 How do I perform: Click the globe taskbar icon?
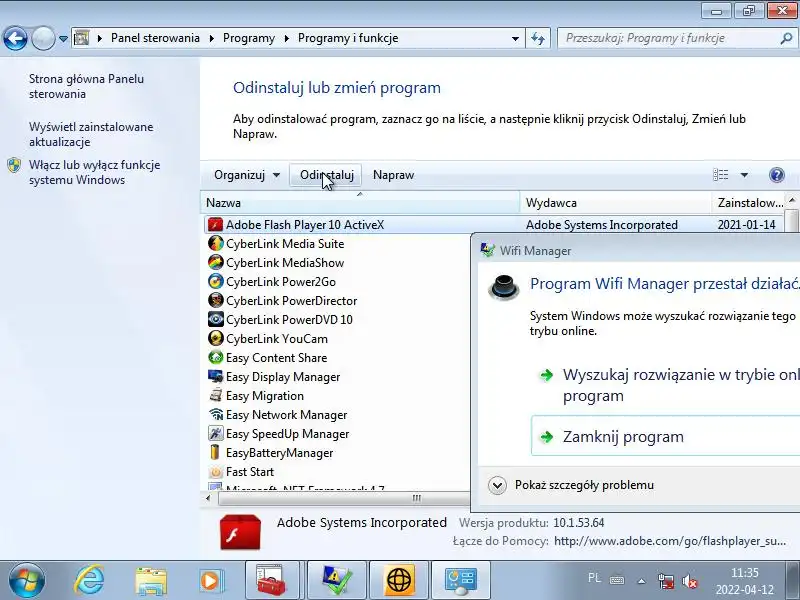click(399, 580)
